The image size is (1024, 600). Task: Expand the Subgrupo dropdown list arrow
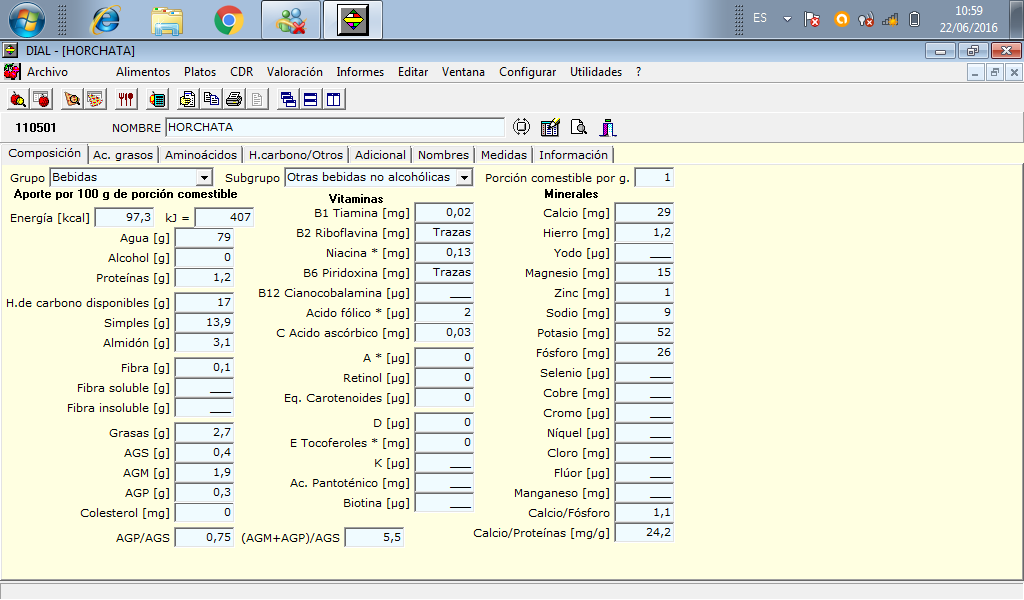pos(464,178)
